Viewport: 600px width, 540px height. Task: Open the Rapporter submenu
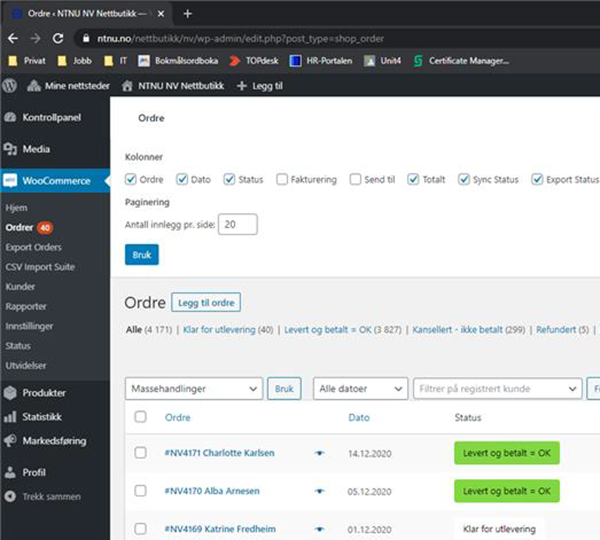(x=26, y=307)
